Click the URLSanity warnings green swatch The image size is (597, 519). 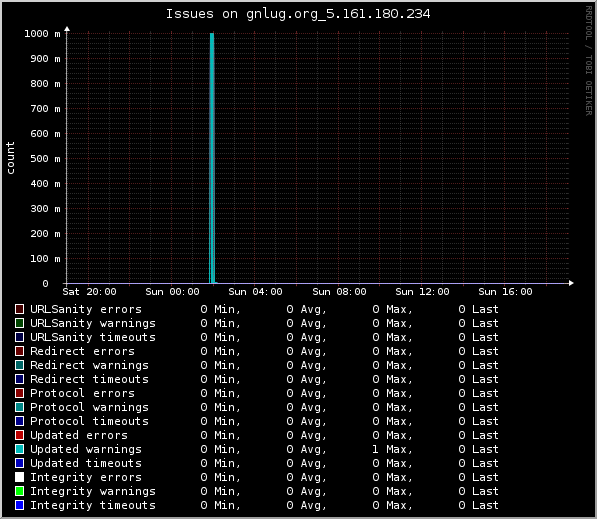[19, 323]
